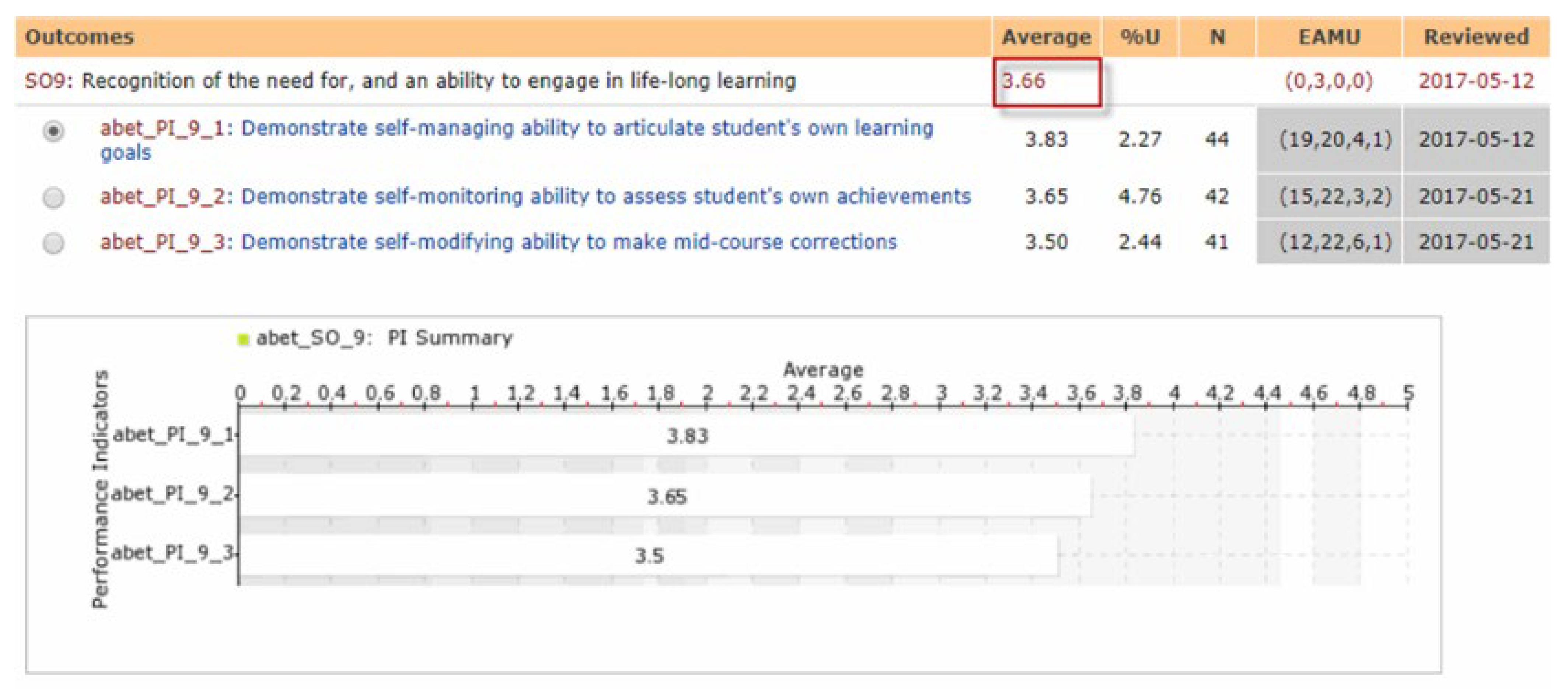Click the Average column header
1568x689 pixels.
1046,37
